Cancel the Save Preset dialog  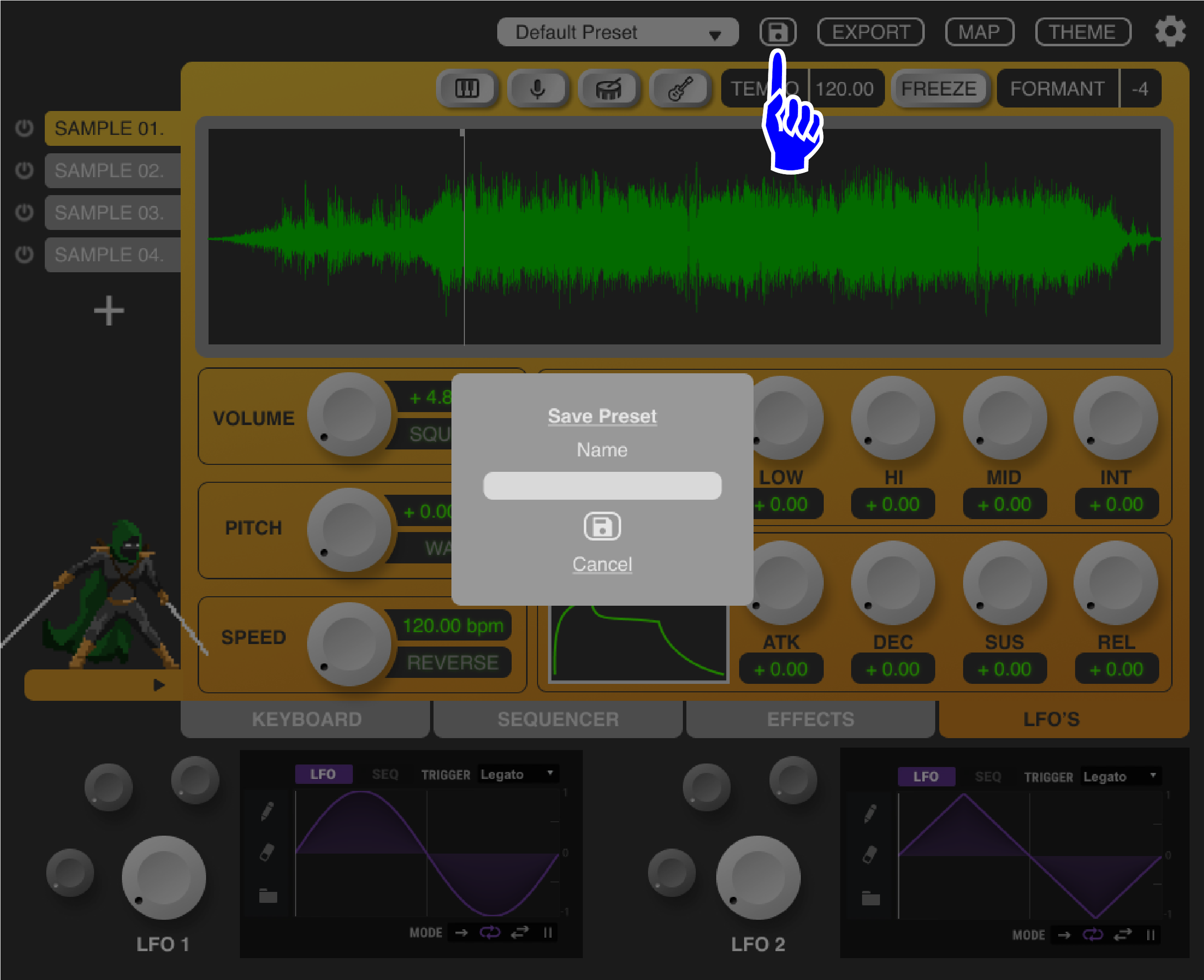click(602, 563)
